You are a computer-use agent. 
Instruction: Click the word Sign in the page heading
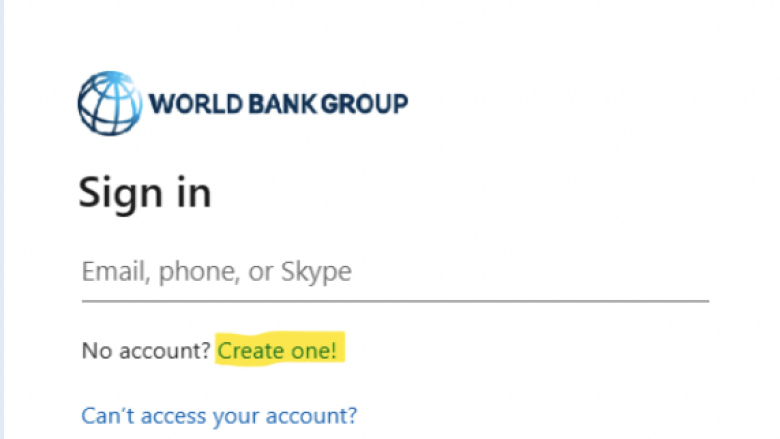click(120, 194)
